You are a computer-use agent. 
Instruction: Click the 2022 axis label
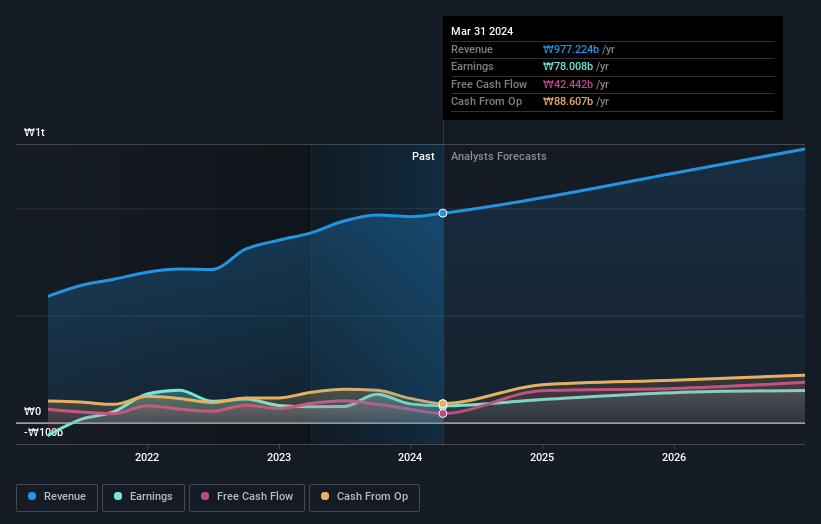coord(147,457)
